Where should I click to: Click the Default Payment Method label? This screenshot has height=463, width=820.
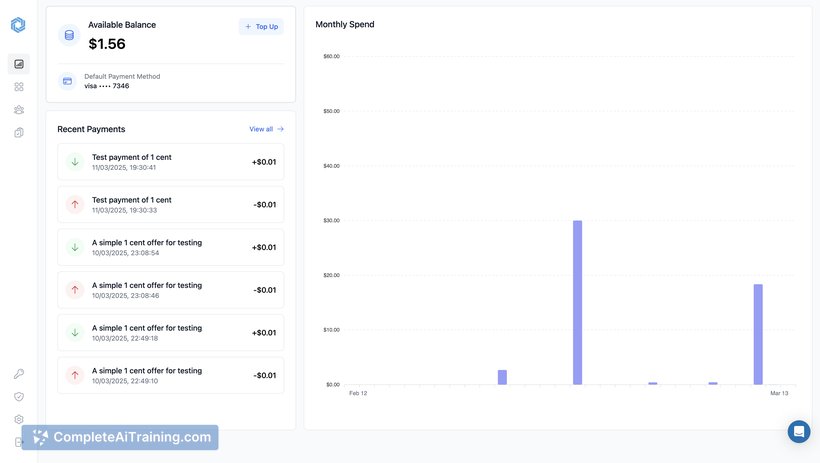click(122, 76)
